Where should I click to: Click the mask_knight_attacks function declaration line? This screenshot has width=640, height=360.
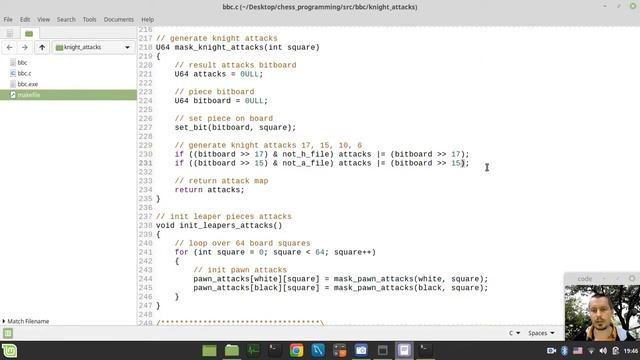click(x=238, y=47)
